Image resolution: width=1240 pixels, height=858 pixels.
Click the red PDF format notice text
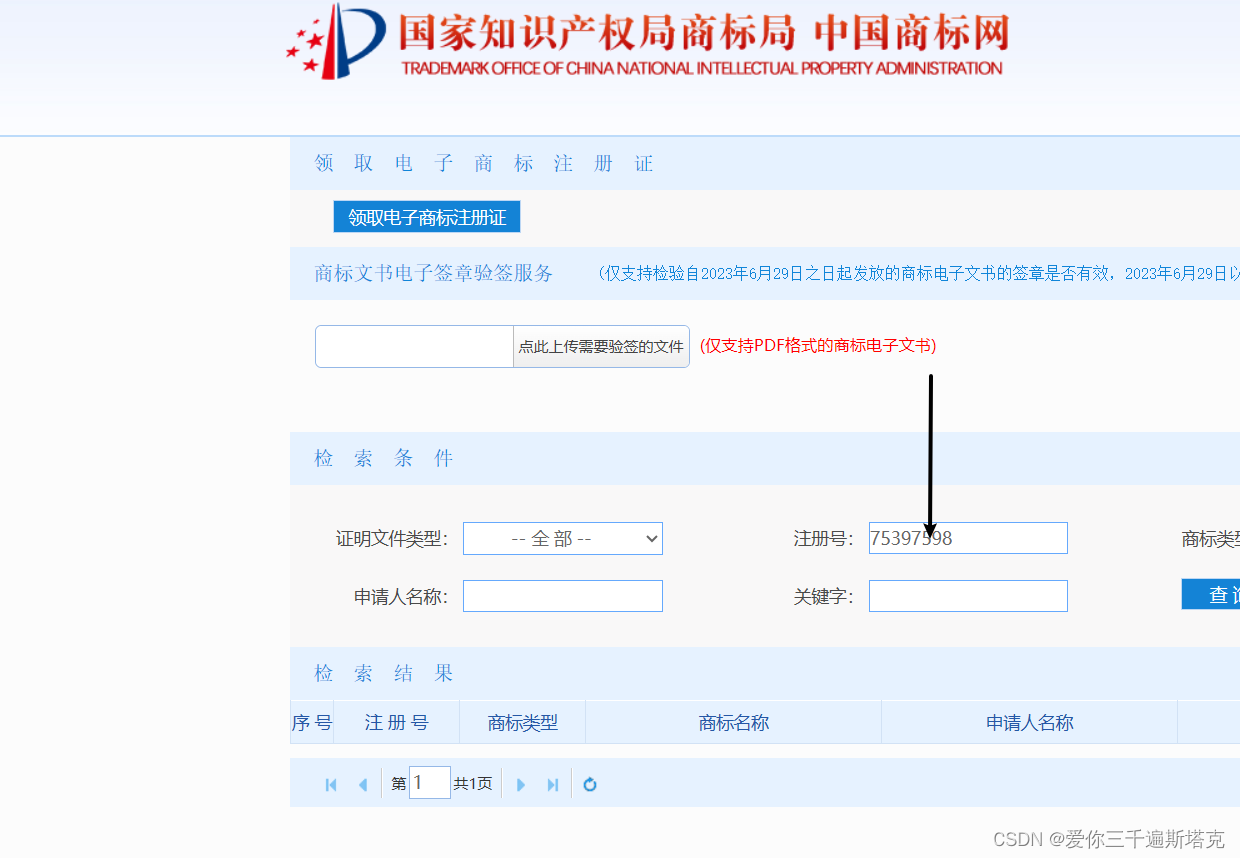point(818,345)
